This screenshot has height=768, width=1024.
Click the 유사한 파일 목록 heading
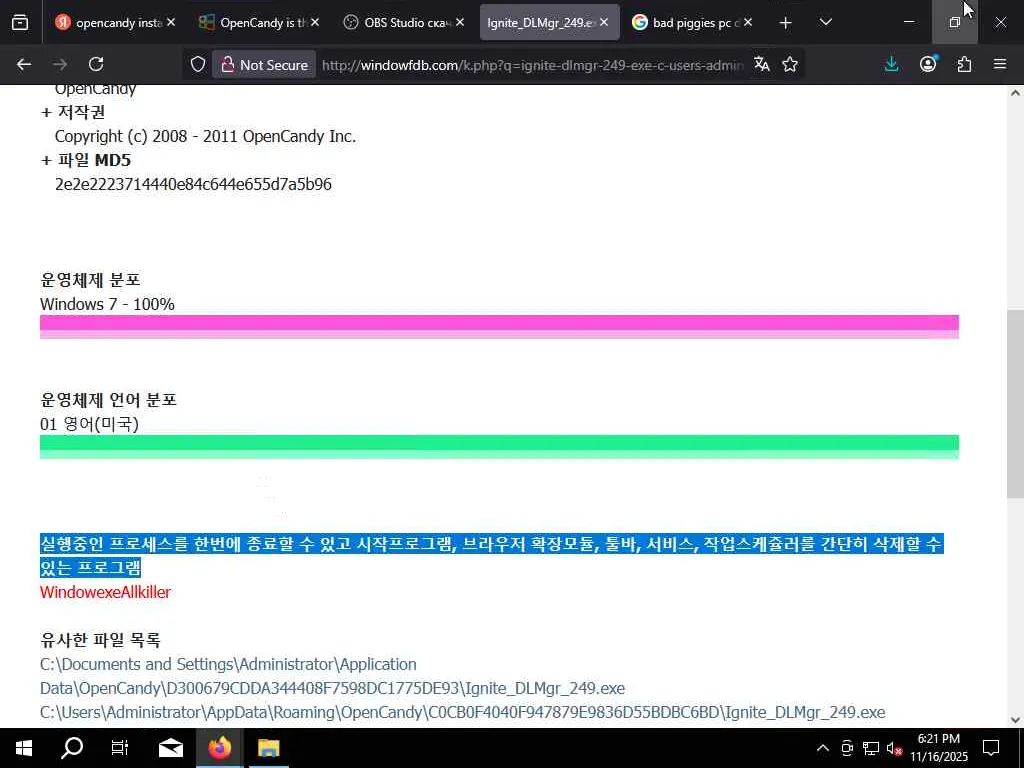pos(100,640)
